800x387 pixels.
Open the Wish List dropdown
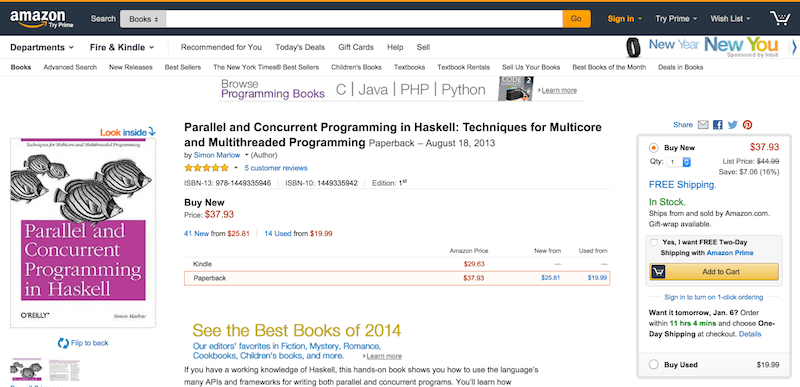coord(731,19)
